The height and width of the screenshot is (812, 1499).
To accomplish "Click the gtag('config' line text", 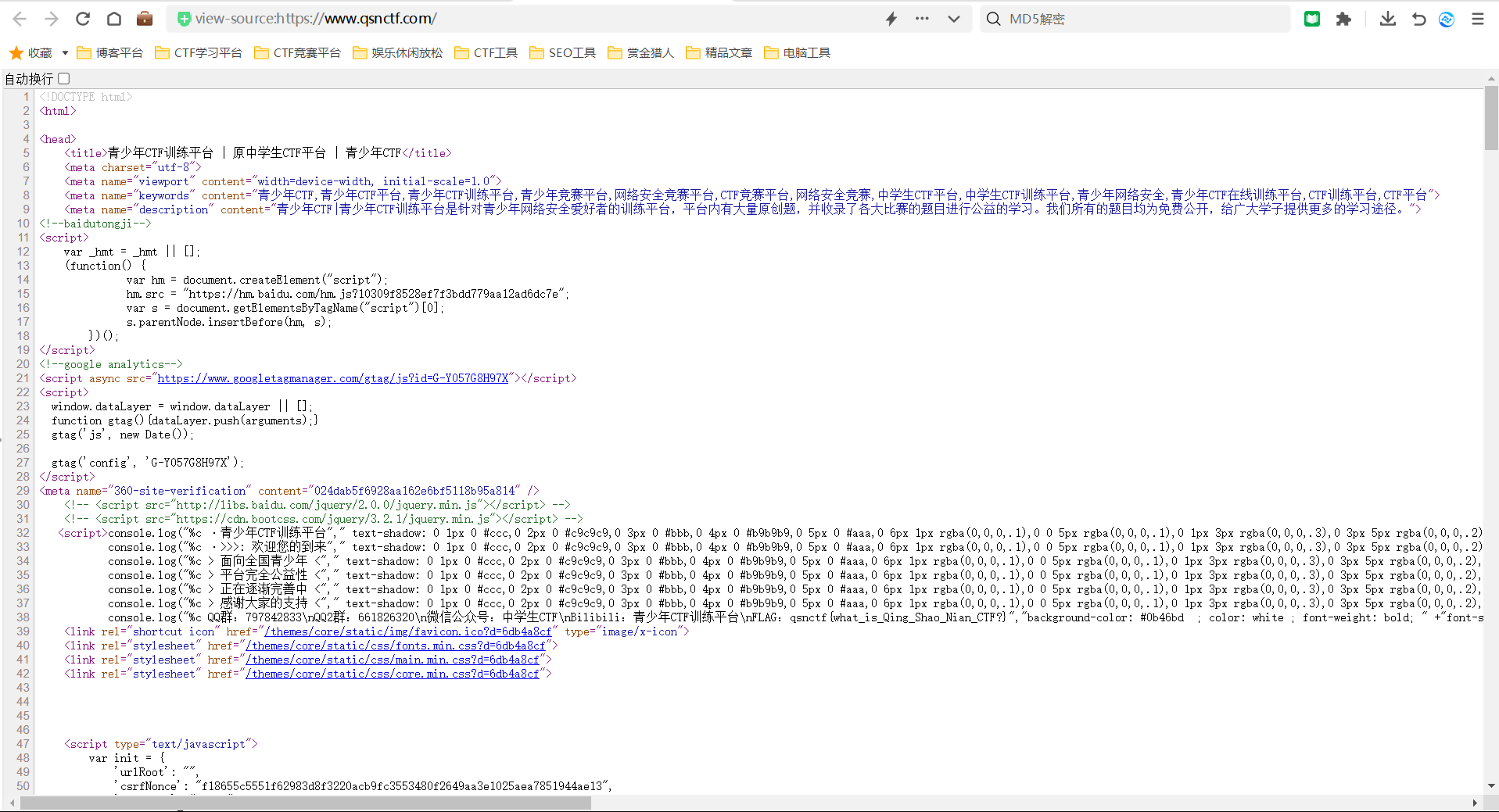I will (148, 463).
